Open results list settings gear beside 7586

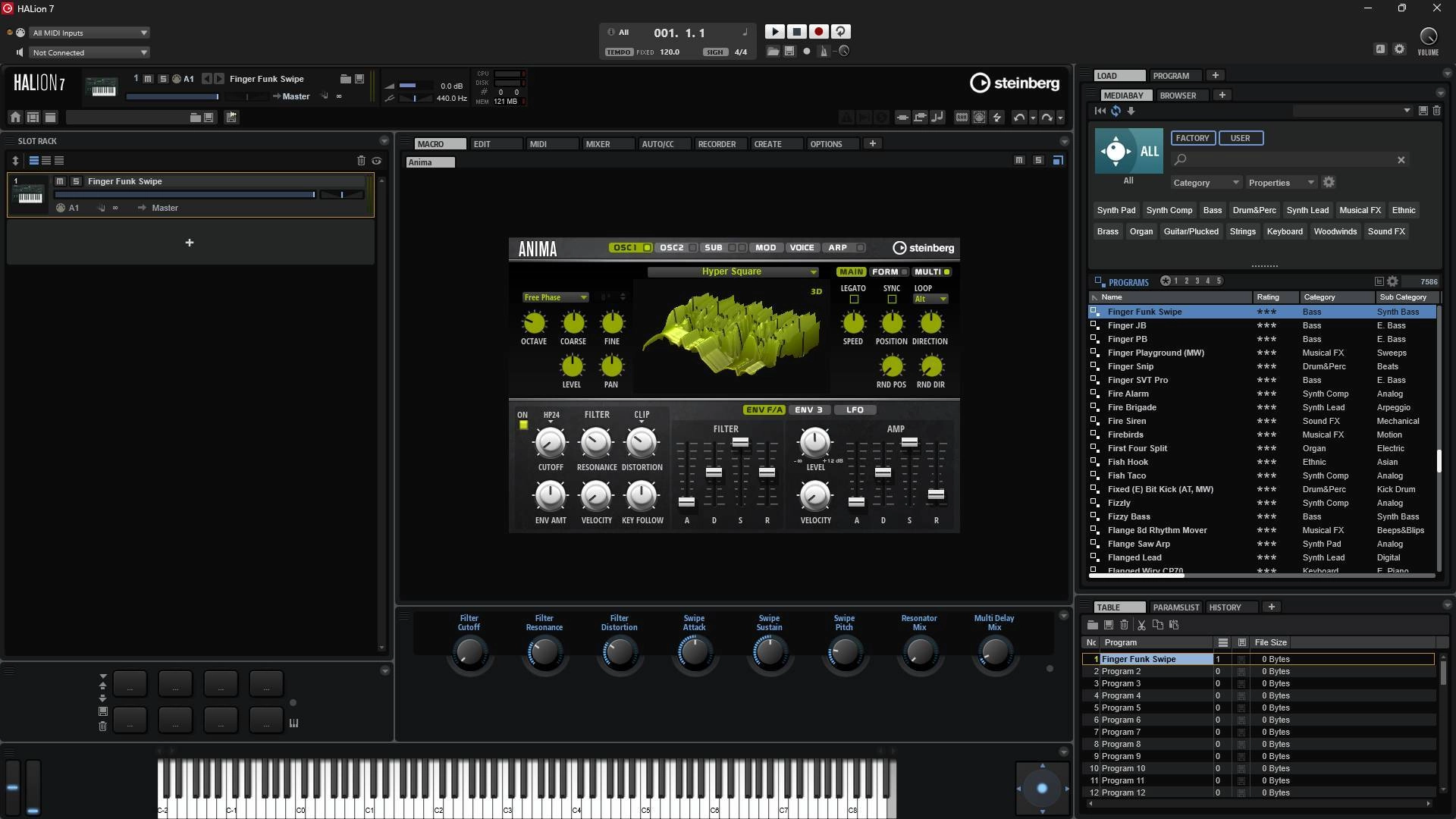pos(1392,281)
